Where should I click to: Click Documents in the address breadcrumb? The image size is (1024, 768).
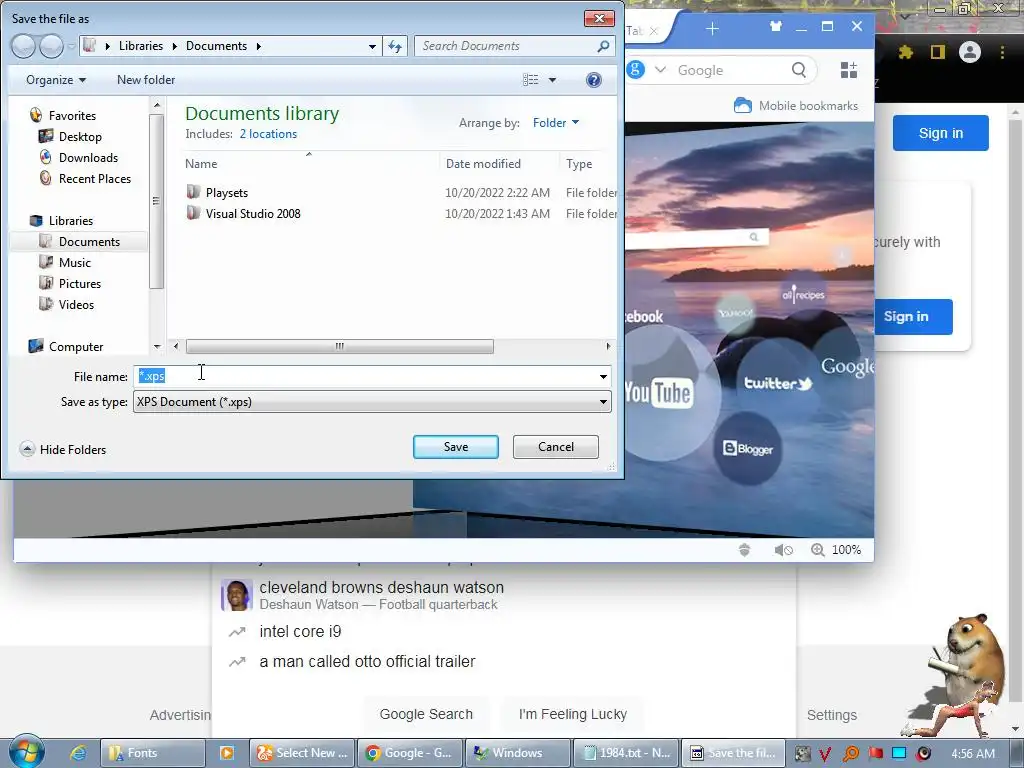216,46
